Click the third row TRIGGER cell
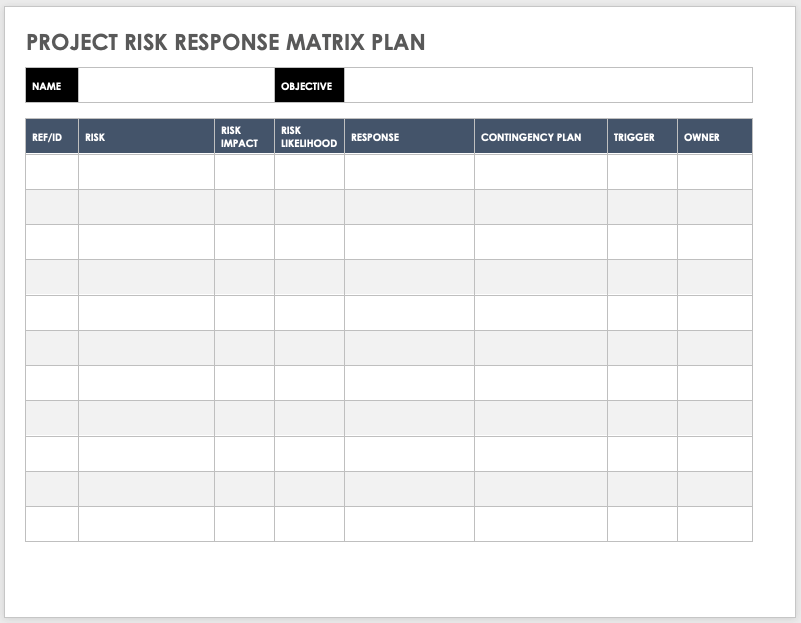Viewport: 801px width, 623px height. [x=642, y=242]
